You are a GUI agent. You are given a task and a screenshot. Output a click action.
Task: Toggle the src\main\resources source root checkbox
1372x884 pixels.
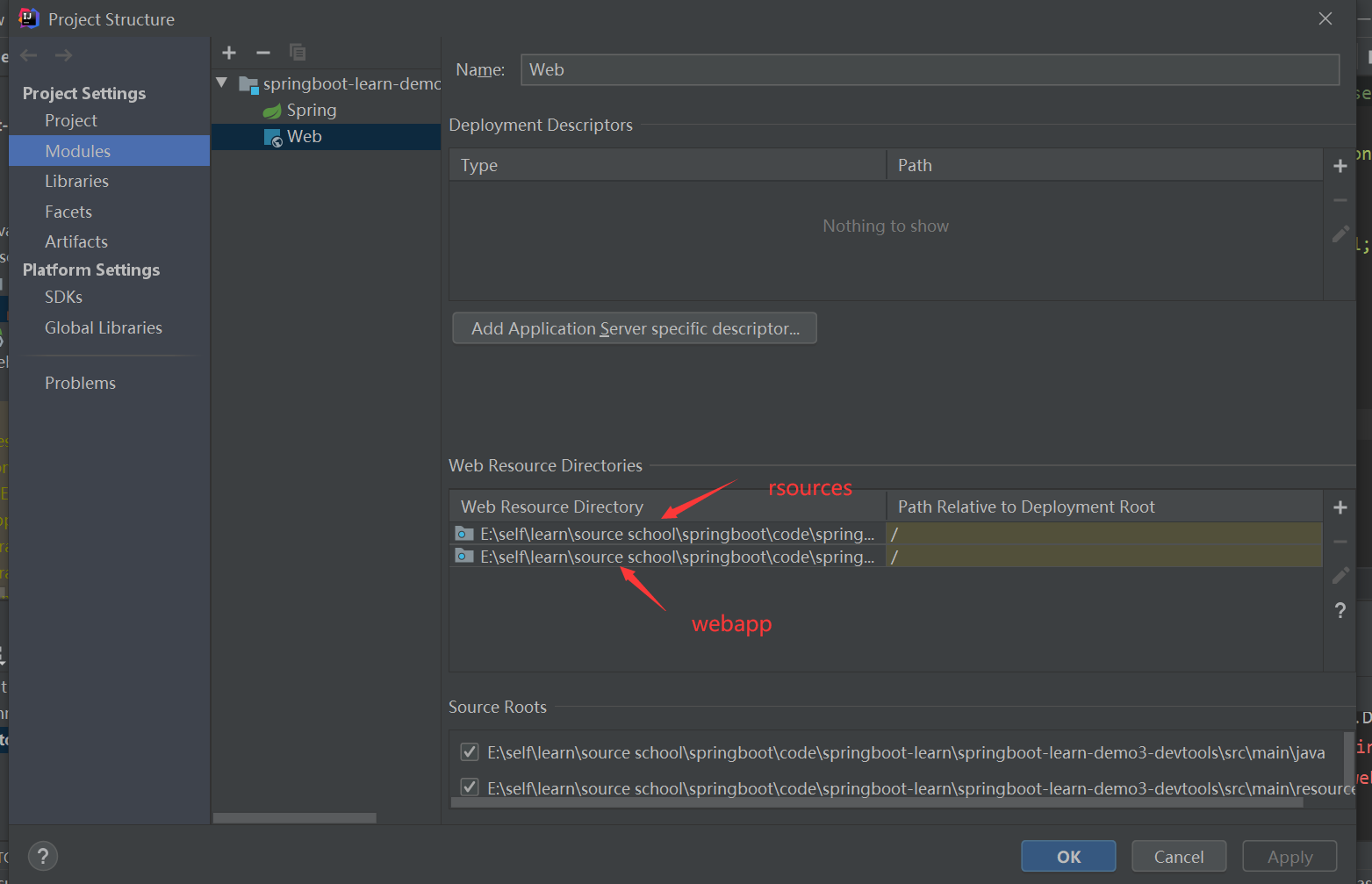[x=470, y=787]
